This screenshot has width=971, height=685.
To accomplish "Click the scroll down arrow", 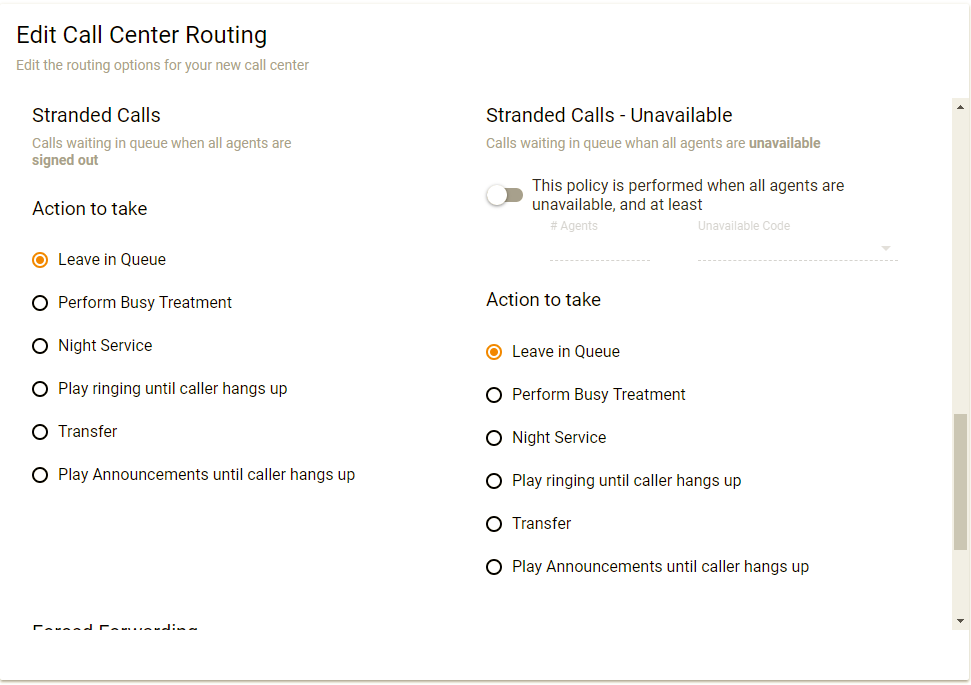I will coord(961,621).
